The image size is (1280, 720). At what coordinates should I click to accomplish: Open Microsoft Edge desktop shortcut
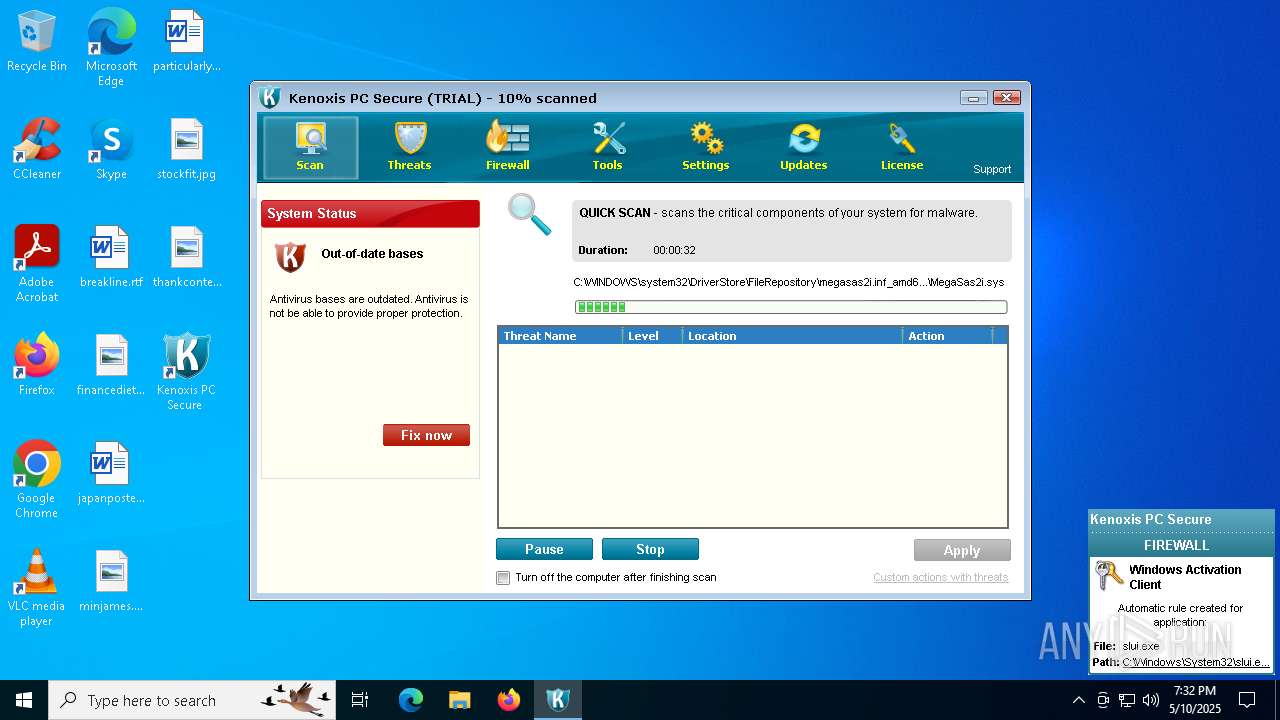tap(111, 48)
